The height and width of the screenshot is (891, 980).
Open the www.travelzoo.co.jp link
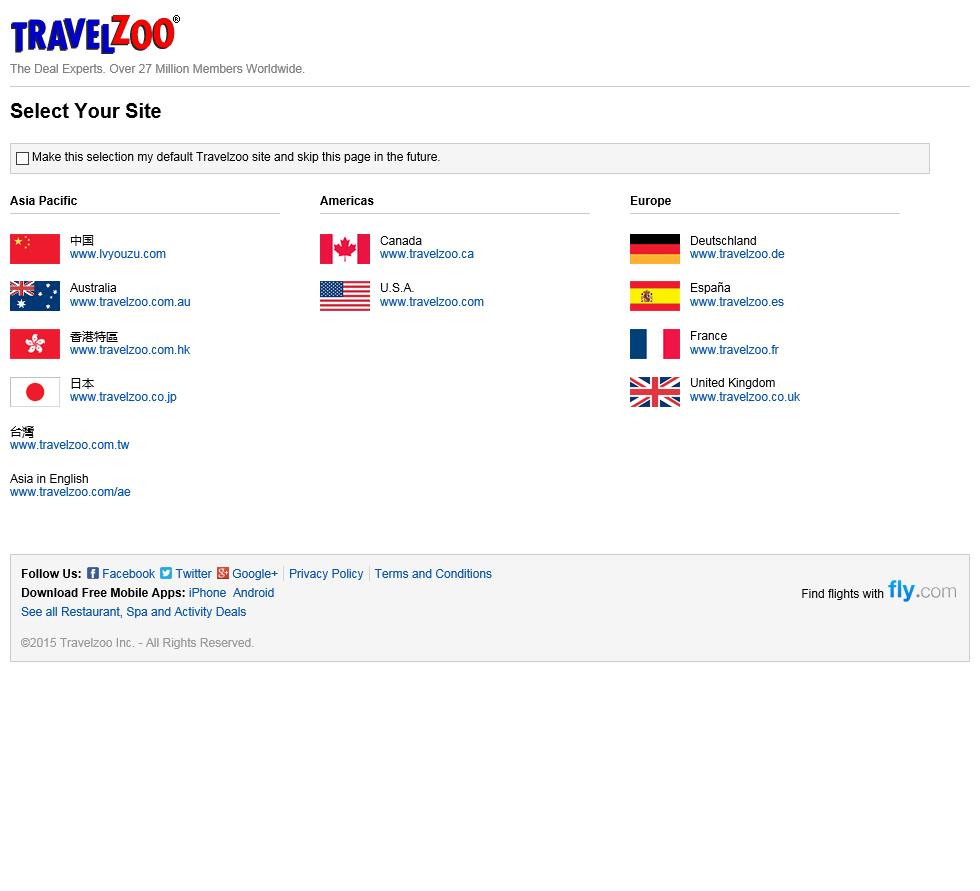(x=123, y=397)
